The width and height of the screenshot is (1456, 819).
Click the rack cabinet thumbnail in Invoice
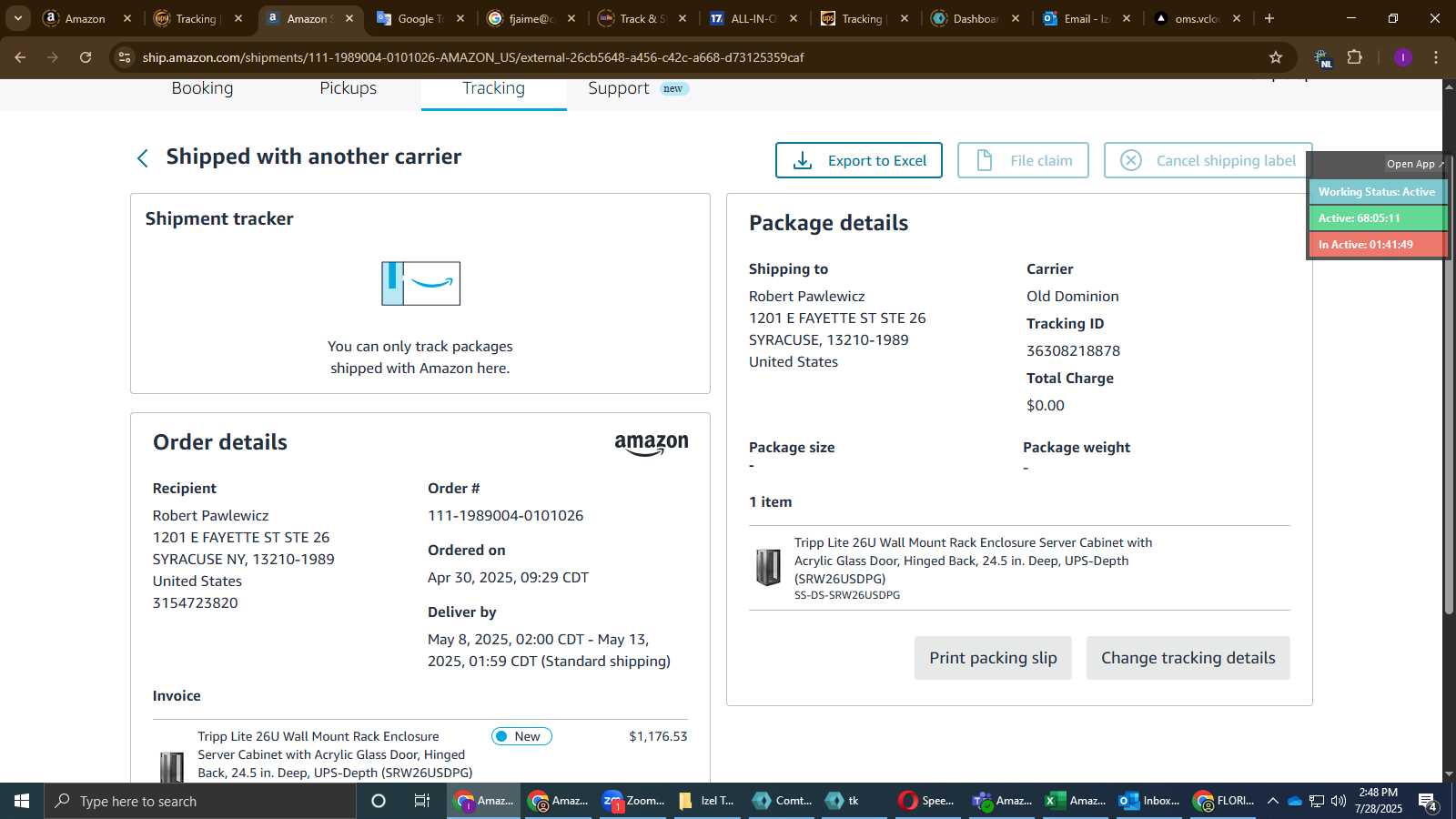click(172, 766)
